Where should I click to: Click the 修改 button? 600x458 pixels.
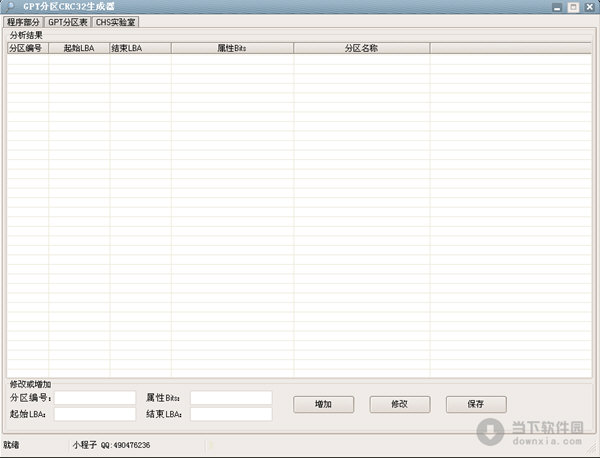pyautogui.click(x=399, y=404)
